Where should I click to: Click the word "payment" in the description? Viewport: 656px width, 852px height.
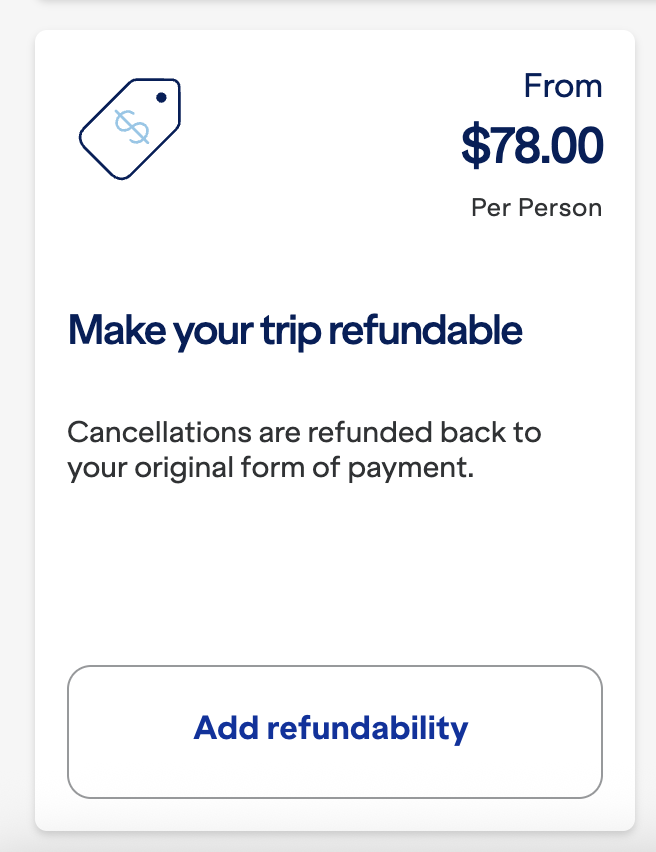(420, 468)
